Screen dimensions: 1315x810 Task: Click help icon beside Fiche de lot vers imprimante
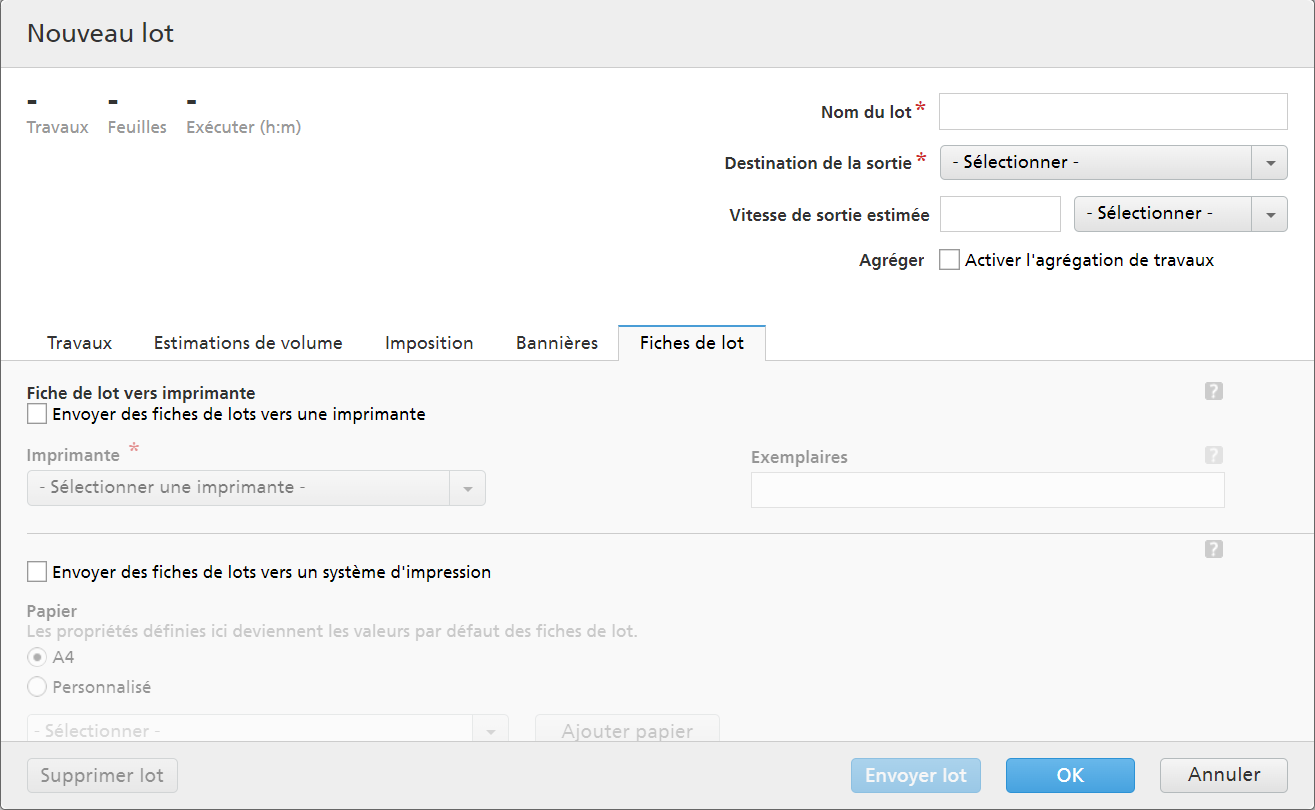[x=1214, y=391]
